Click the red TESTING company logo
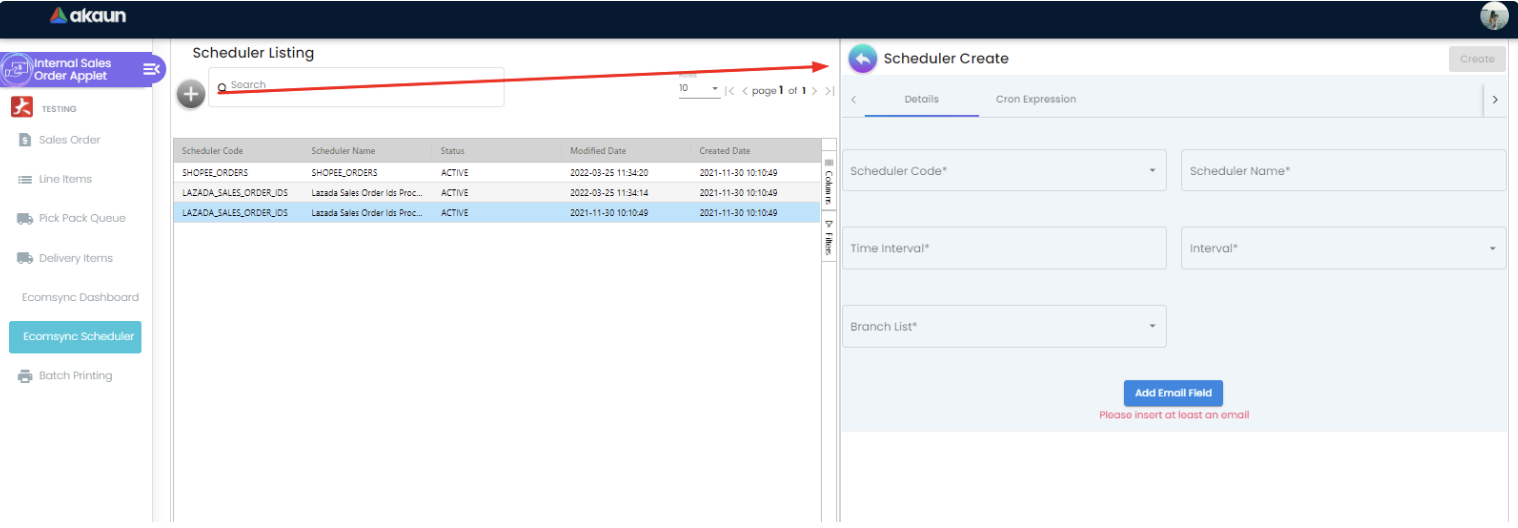The width and height of the screenshot is (1518, 528). [22, 107]
